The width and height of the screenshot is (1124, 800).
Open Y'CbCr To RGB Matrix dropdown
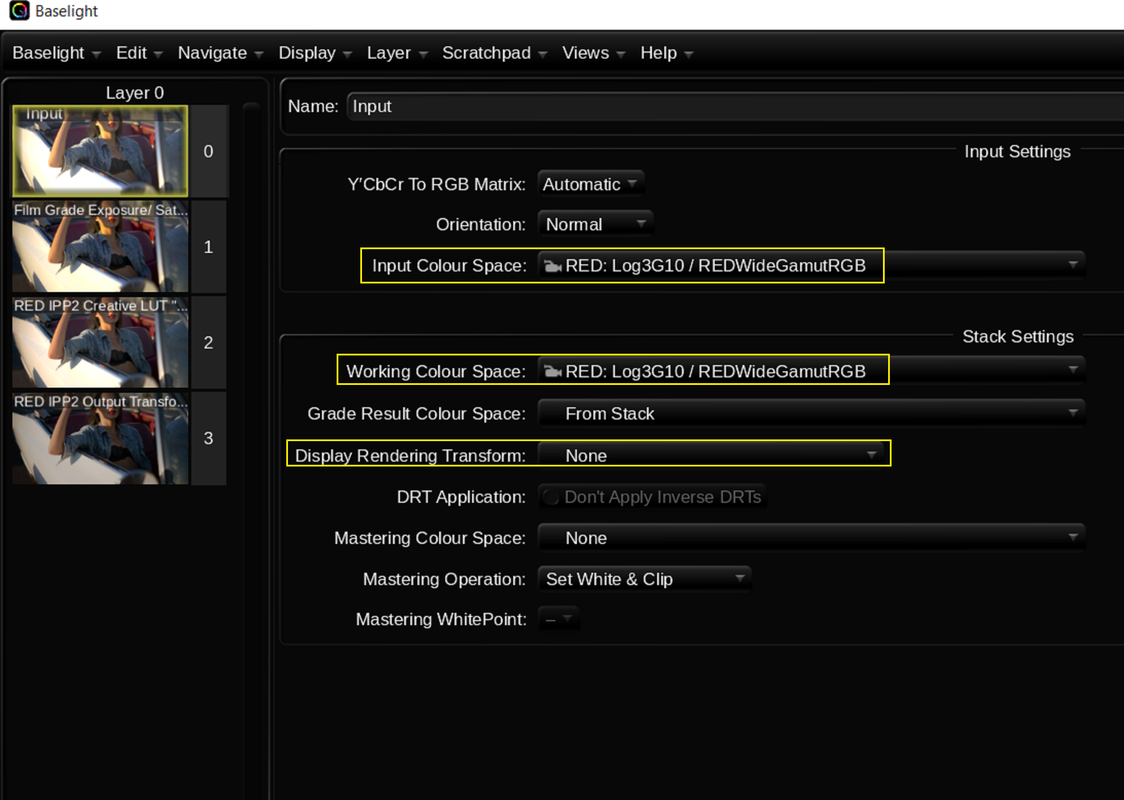click(x=591, y=184)
